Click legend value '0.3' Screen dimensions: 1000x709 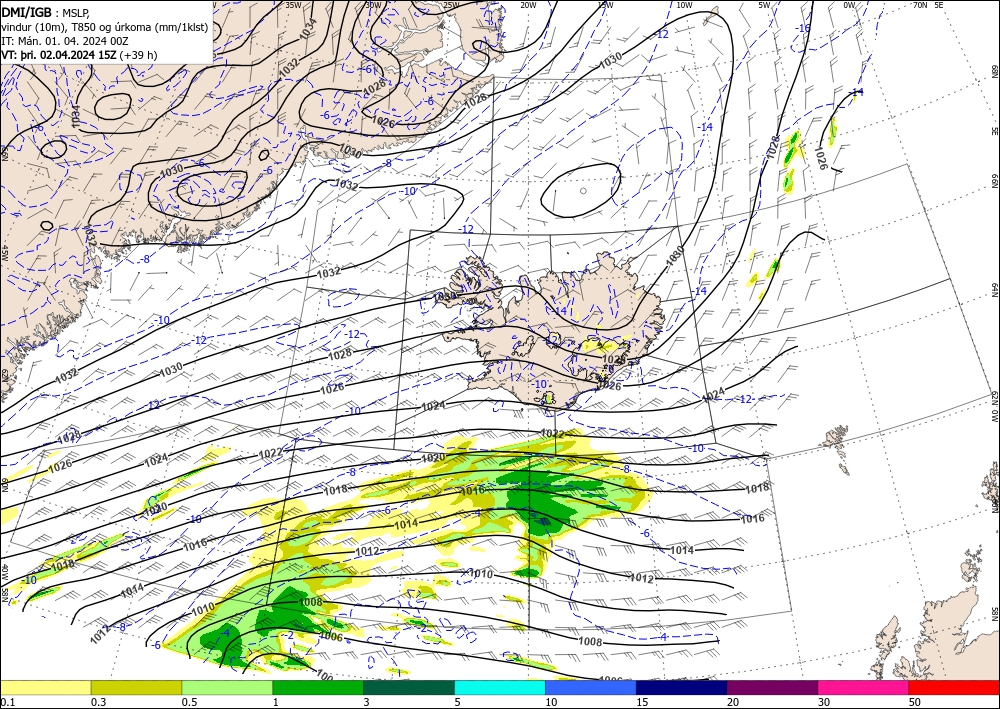[98, 702]
